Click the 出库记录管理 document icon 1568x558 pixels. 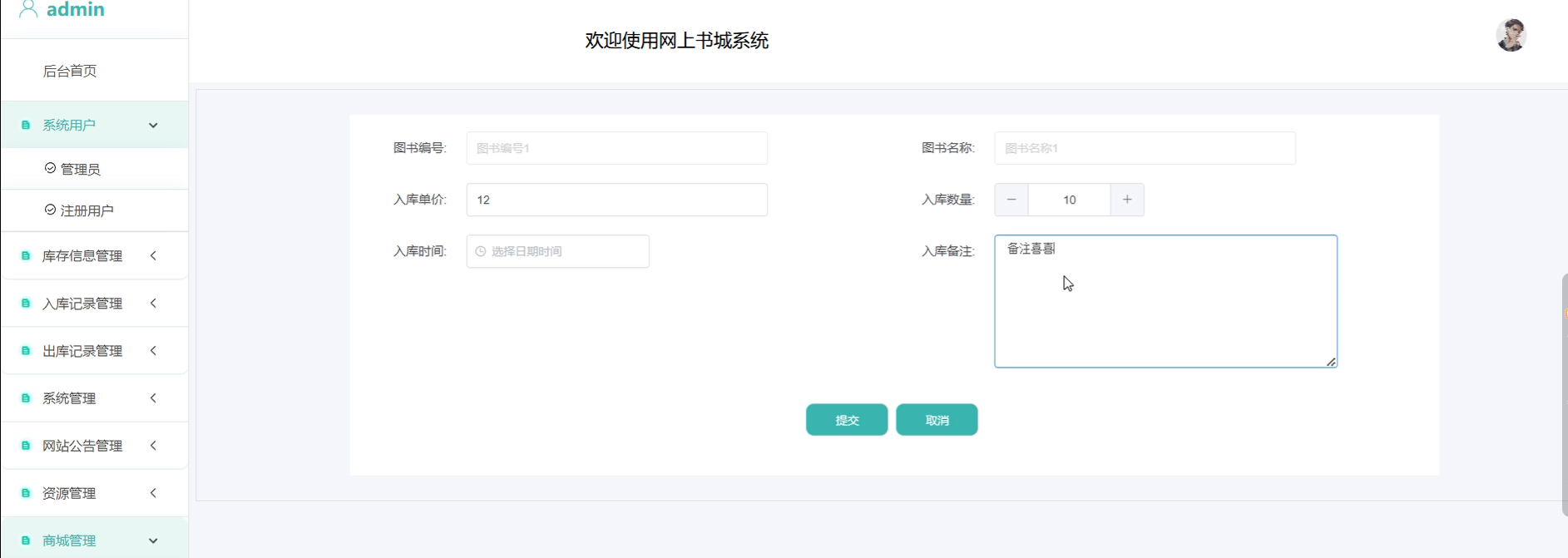pos(26,350)
